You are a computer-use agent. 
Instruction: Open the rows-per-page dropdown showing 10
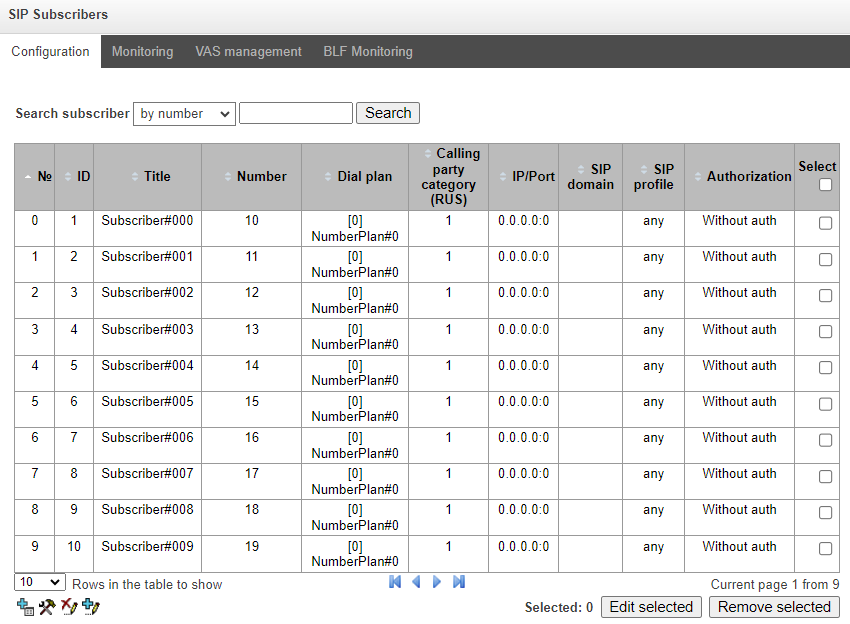click(x=40, y=582)
